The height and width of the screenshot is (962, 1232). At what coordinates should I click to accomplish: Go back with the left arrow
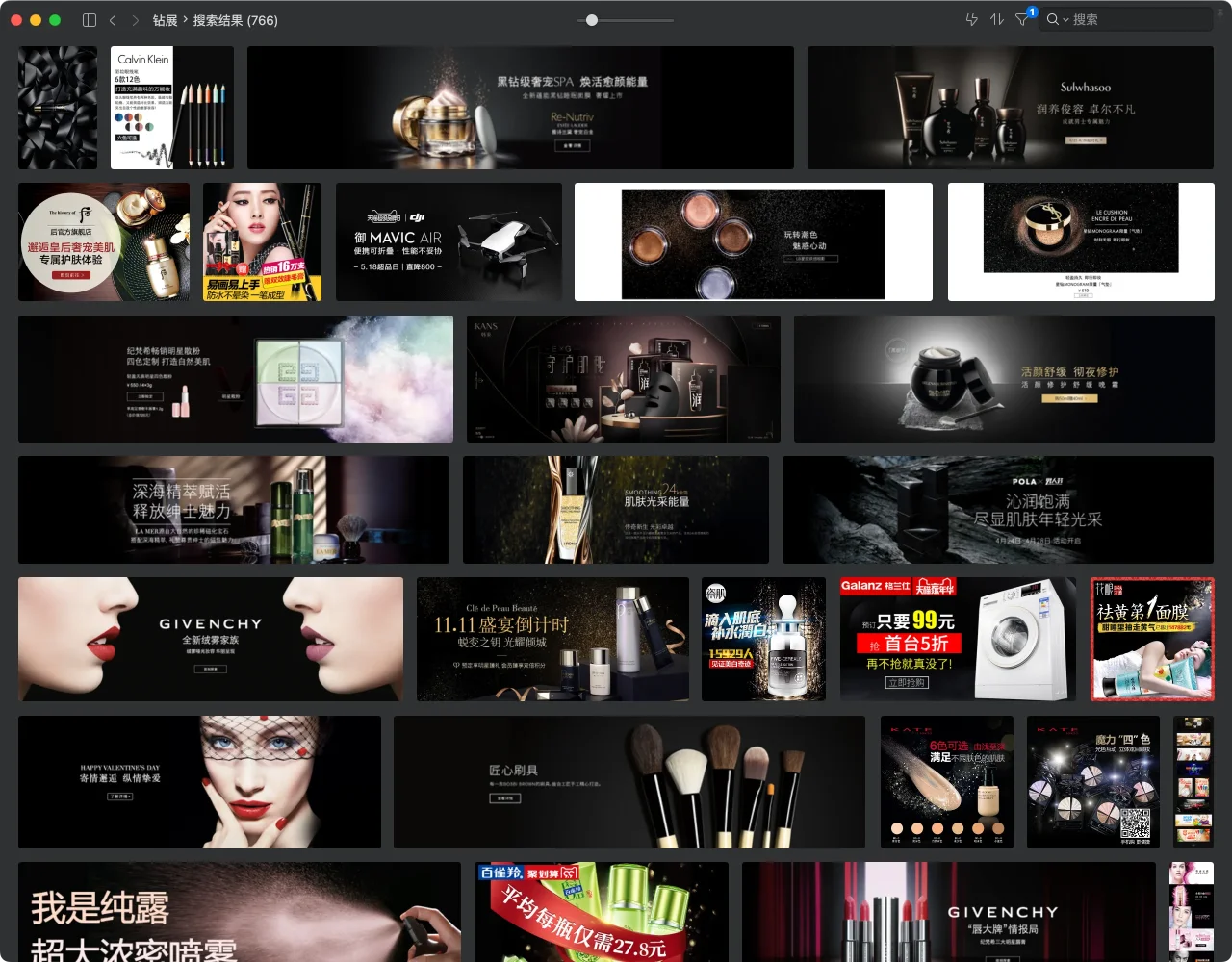pos(113,20)
